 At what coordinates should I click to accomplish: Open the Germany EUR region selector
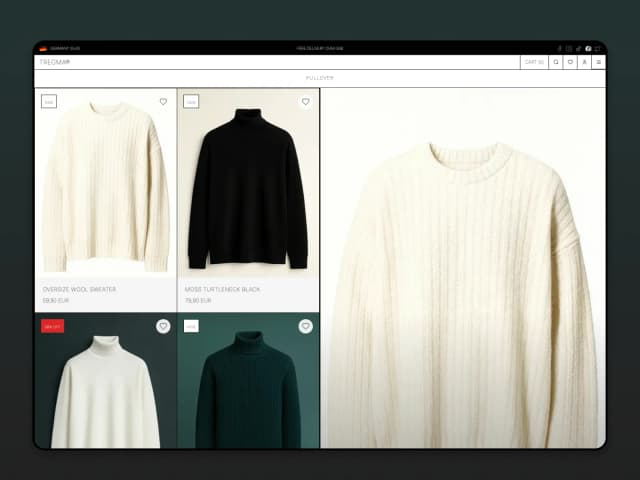(x=65, y=48)
